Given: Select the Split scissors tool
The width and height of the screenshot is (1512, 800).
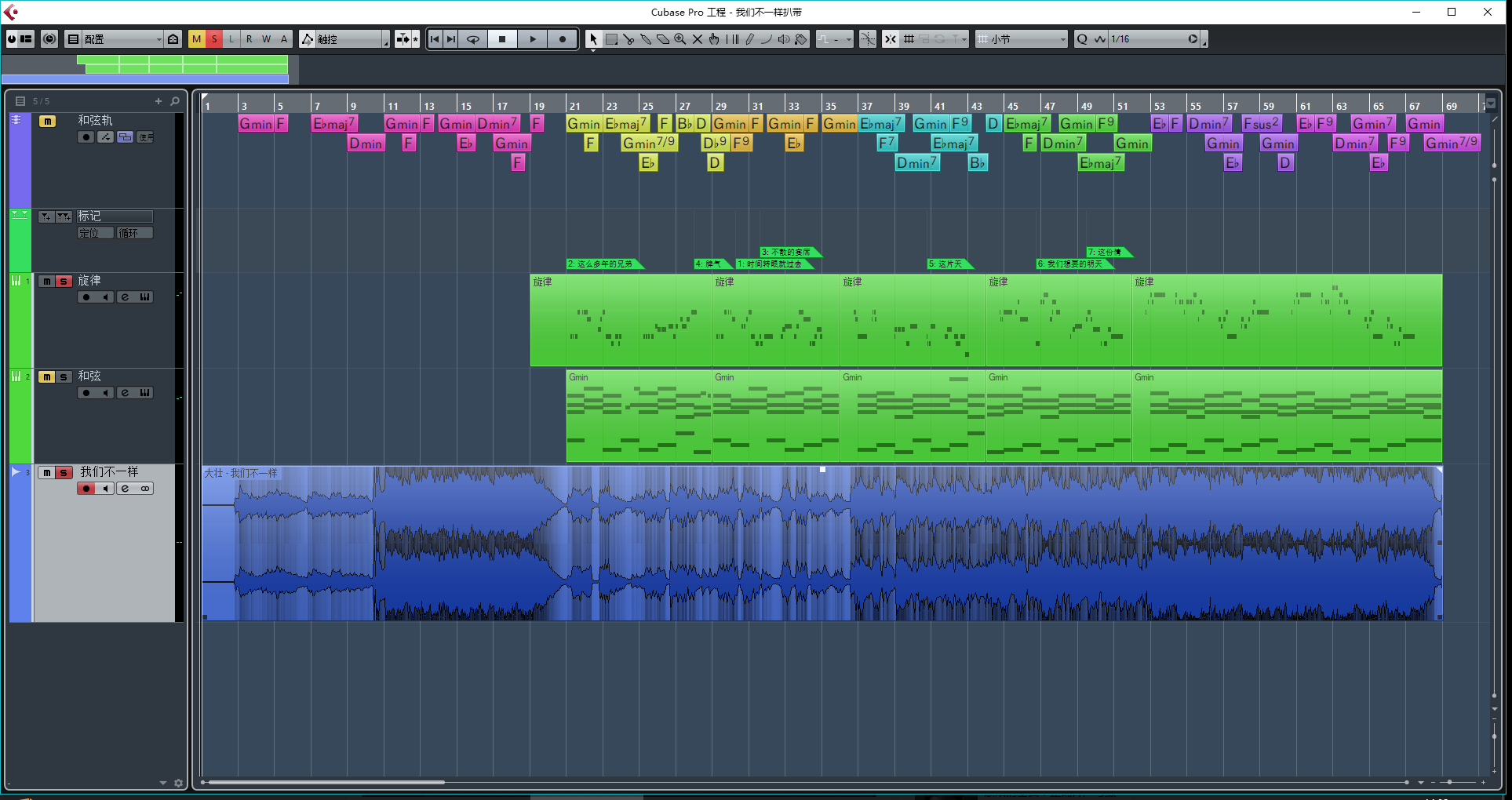Looking at the screenshot, I should point(628,38).
